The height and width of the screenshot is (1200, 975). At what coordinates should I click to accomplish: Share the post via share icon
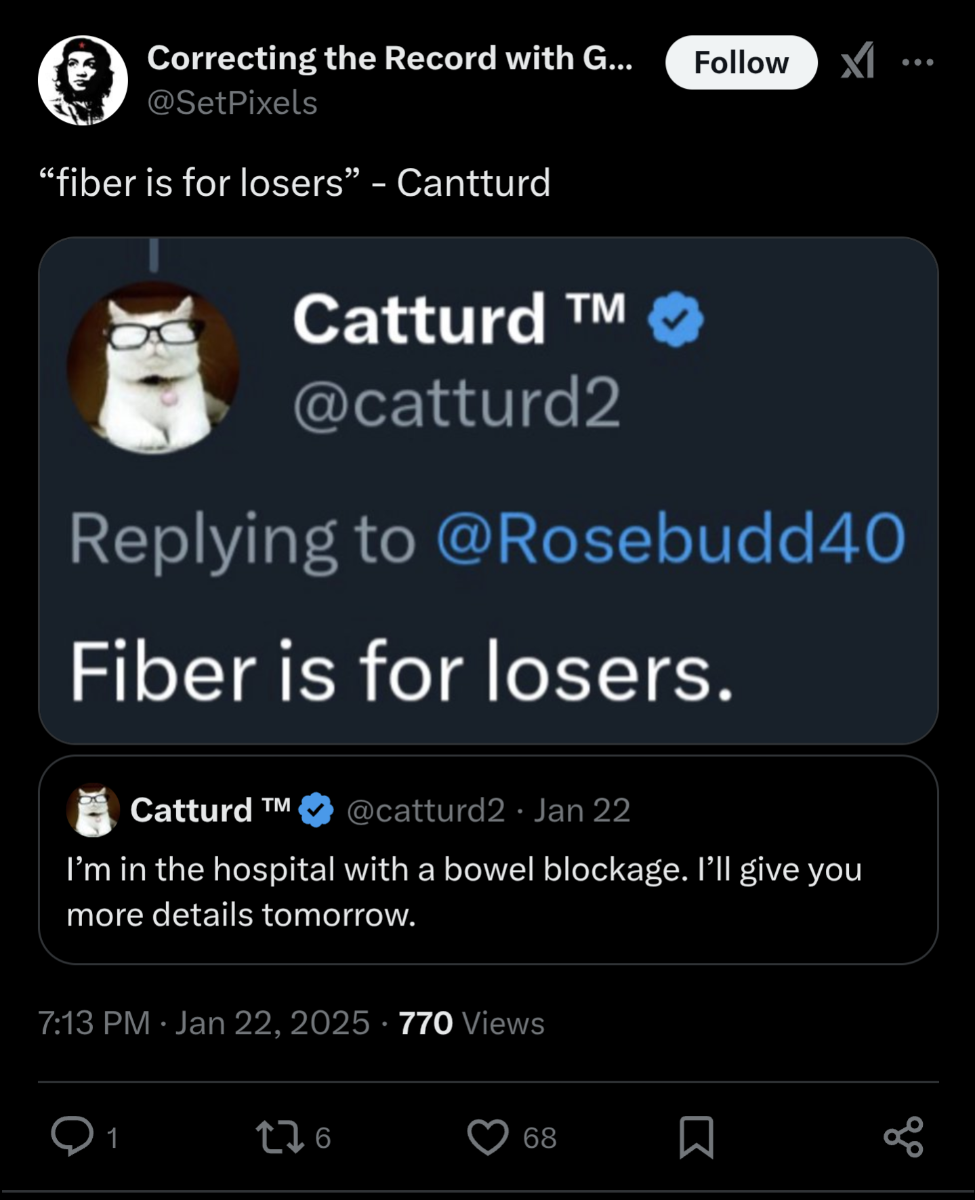tap(903, 1137)
